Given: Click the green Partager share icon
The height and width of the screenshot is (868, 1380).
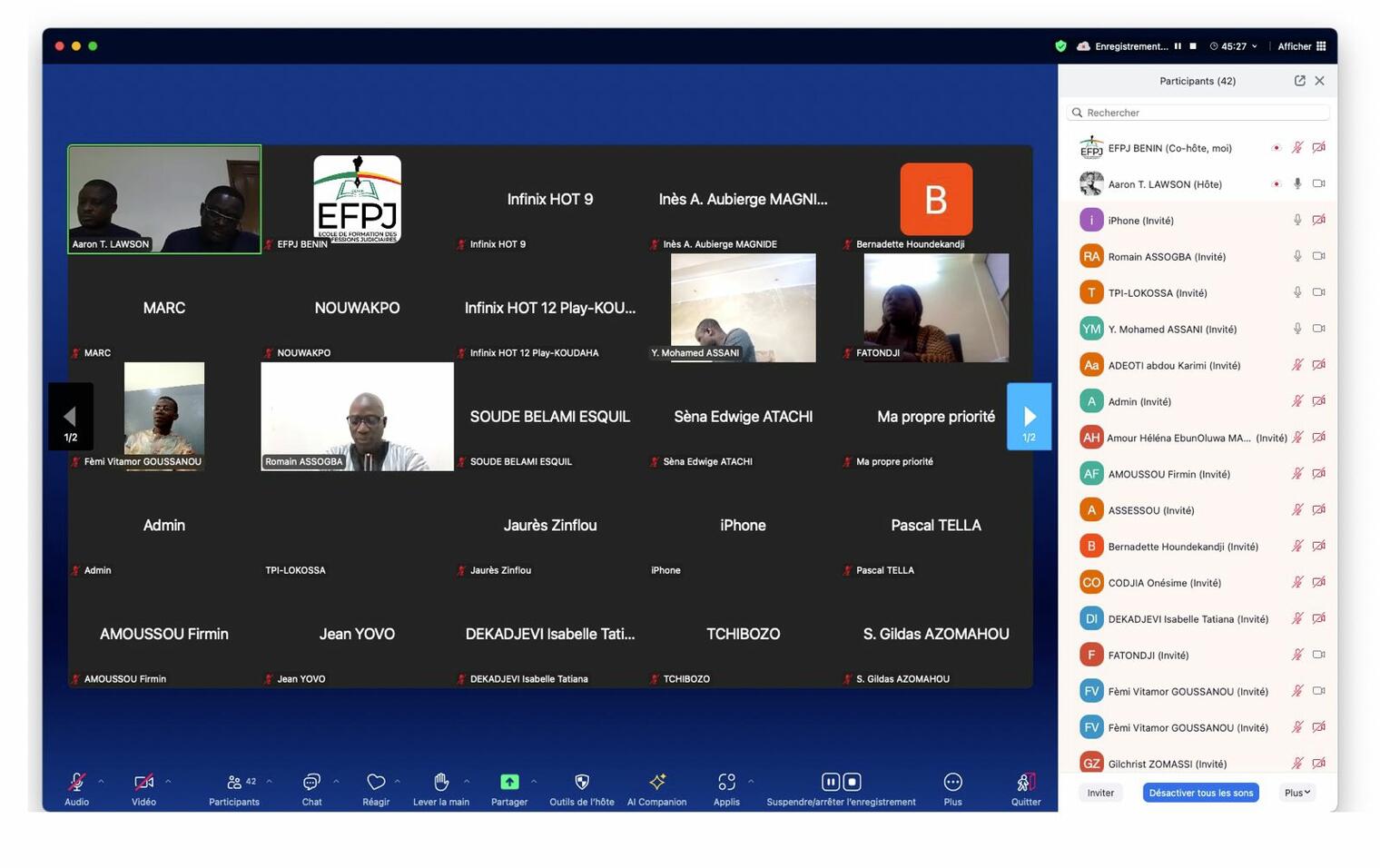Looking at the screenshot, I should coord(509,783).
